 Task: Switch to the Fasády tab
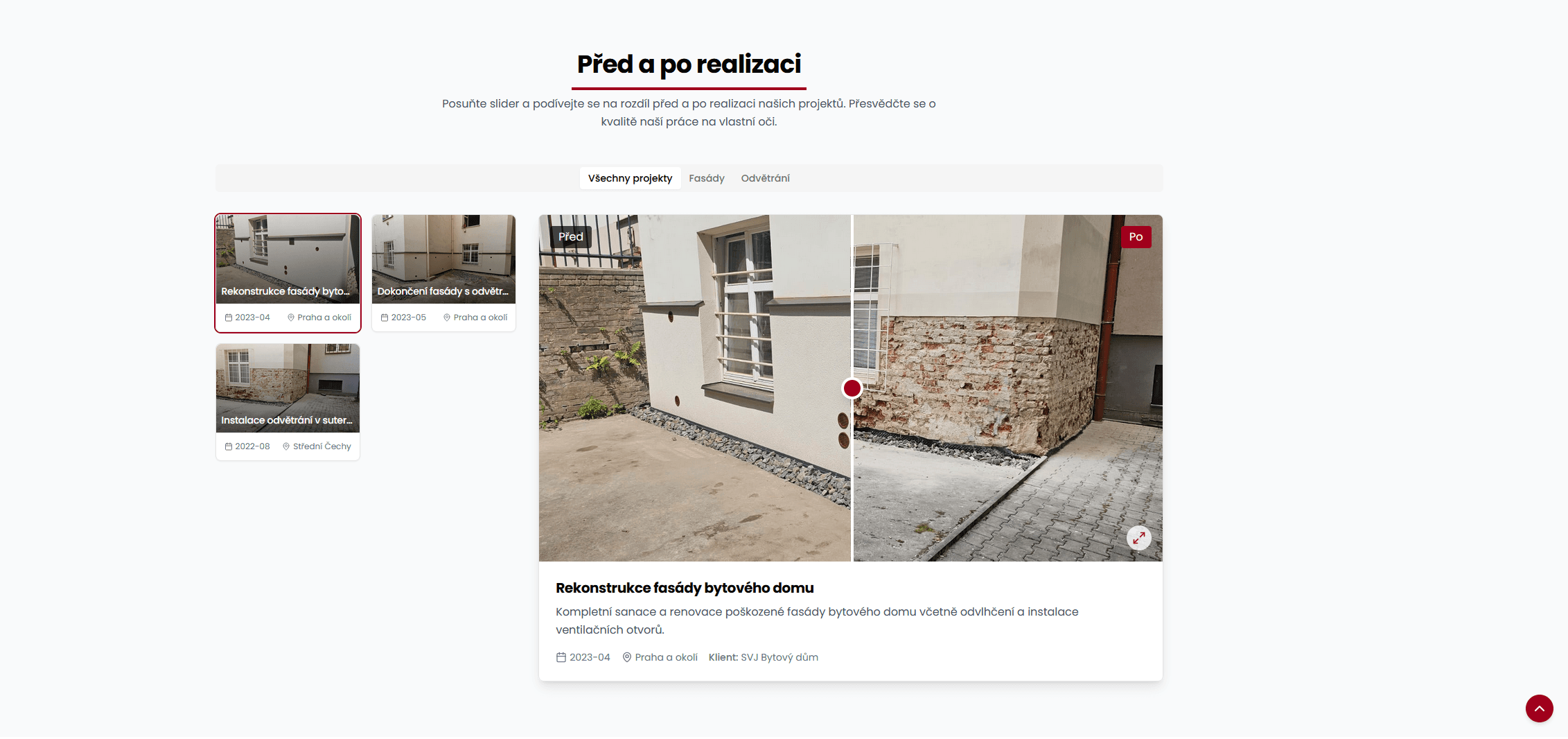(706, 178)
